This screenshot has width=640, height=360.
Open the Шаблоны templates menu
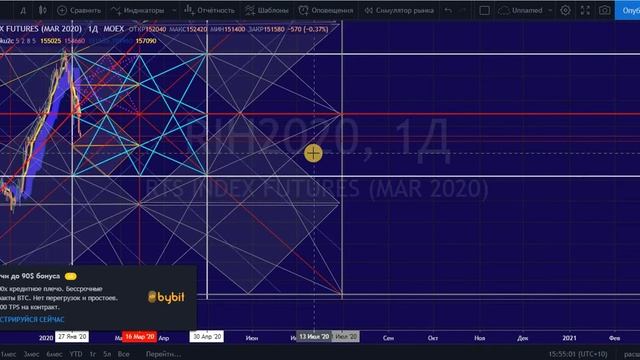click(x=267, y=11)
